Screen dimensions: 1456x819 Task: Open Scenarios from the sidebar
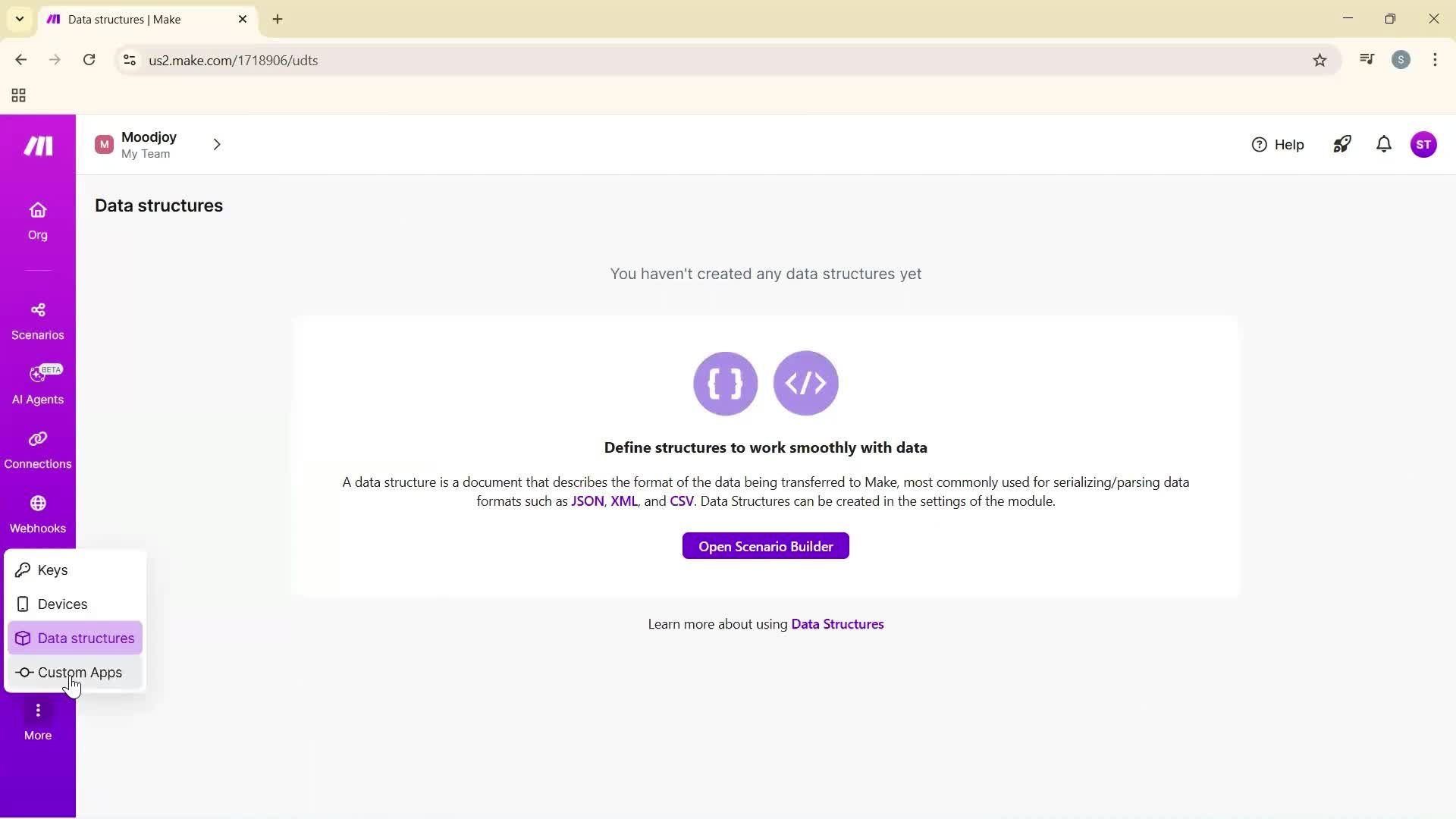tap(37, 321)
